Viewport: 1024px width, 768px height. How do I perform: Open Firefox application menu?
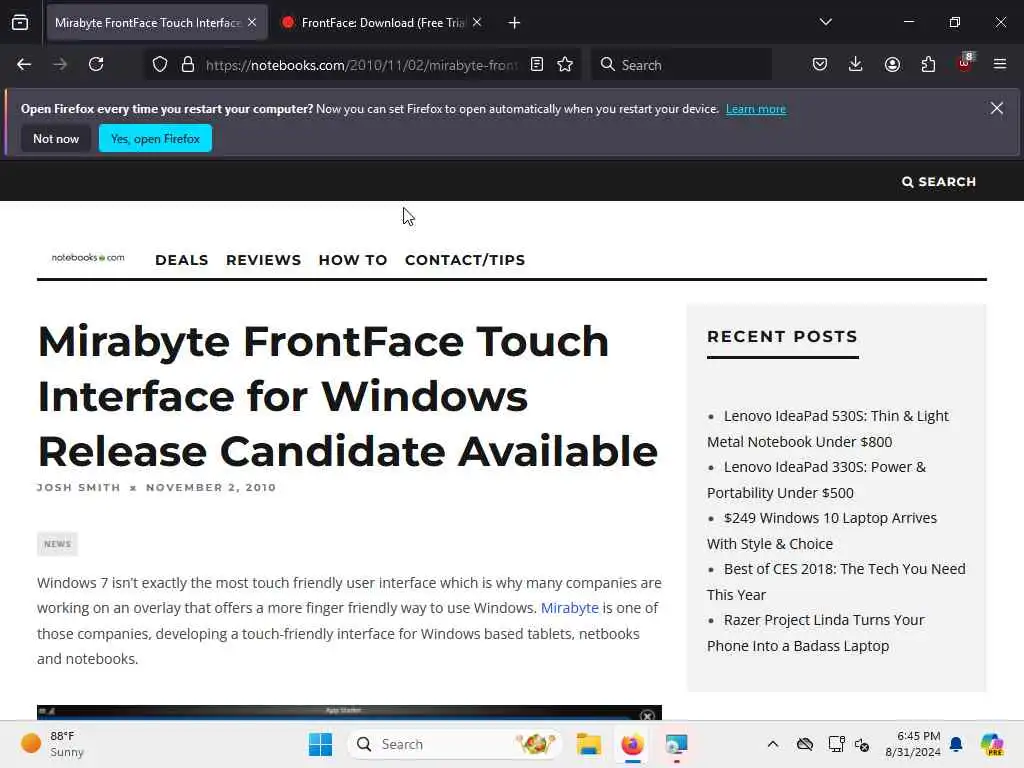(1000, 64)
